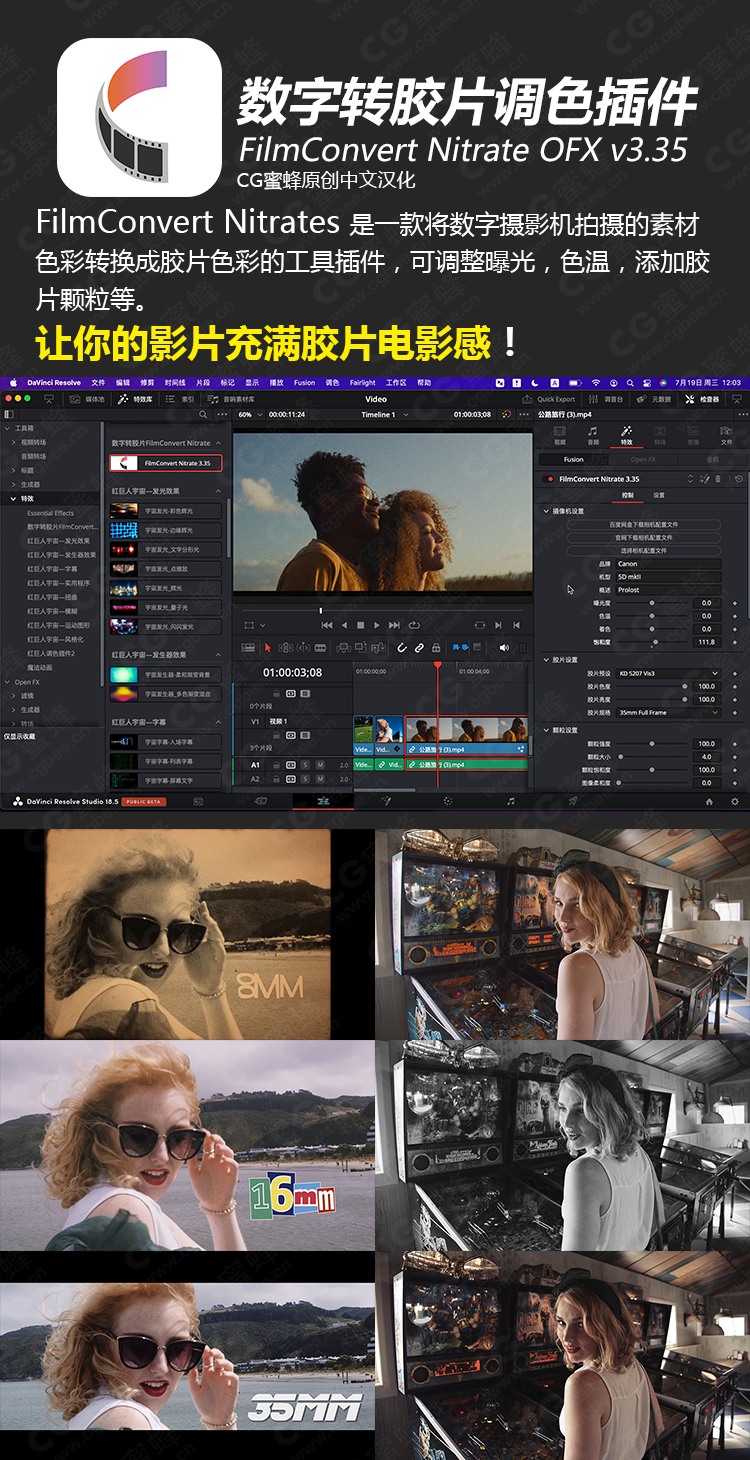
Task: Click Quick Export button
Action: click(551, 399)
